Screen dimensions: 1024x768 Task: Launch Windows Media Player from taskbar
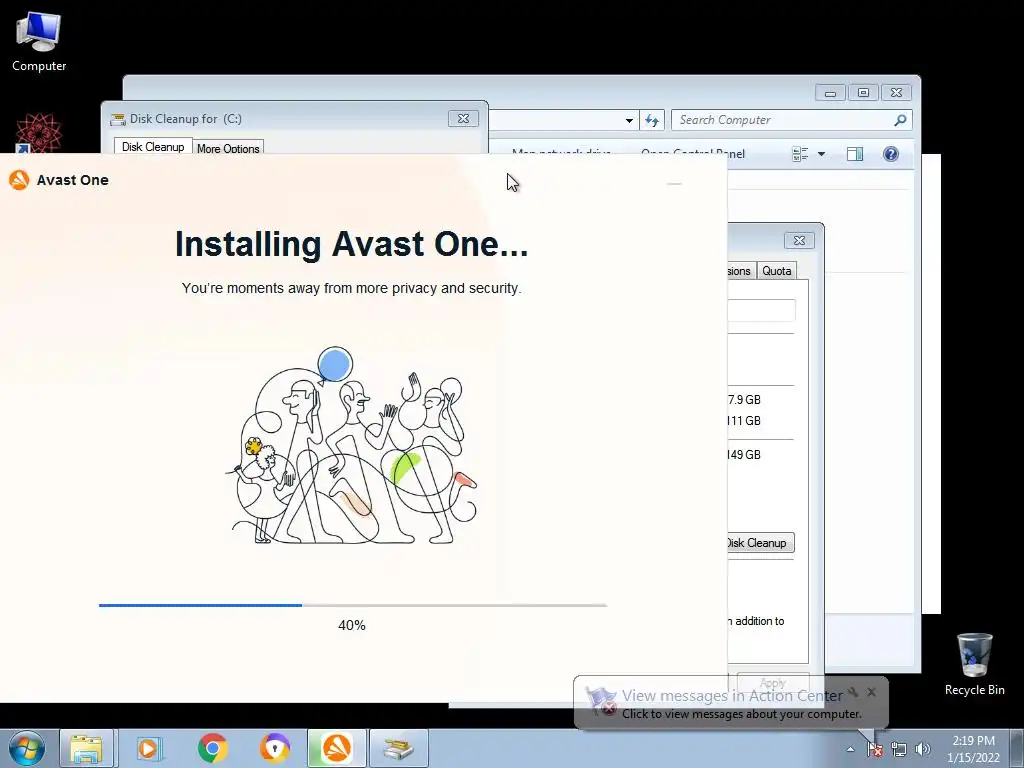[150, 748]
